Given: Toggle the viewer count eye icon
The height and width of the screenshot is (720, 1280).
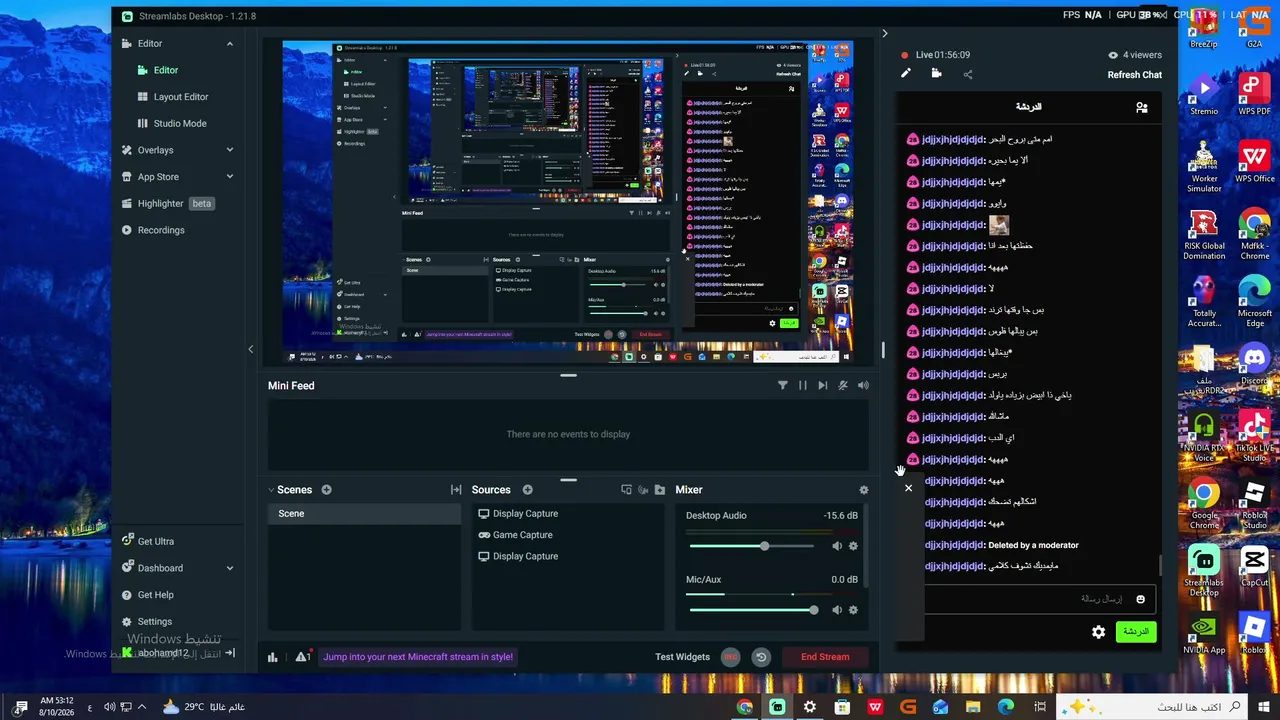Looking at the screenshot, I should pos(1113,55).
